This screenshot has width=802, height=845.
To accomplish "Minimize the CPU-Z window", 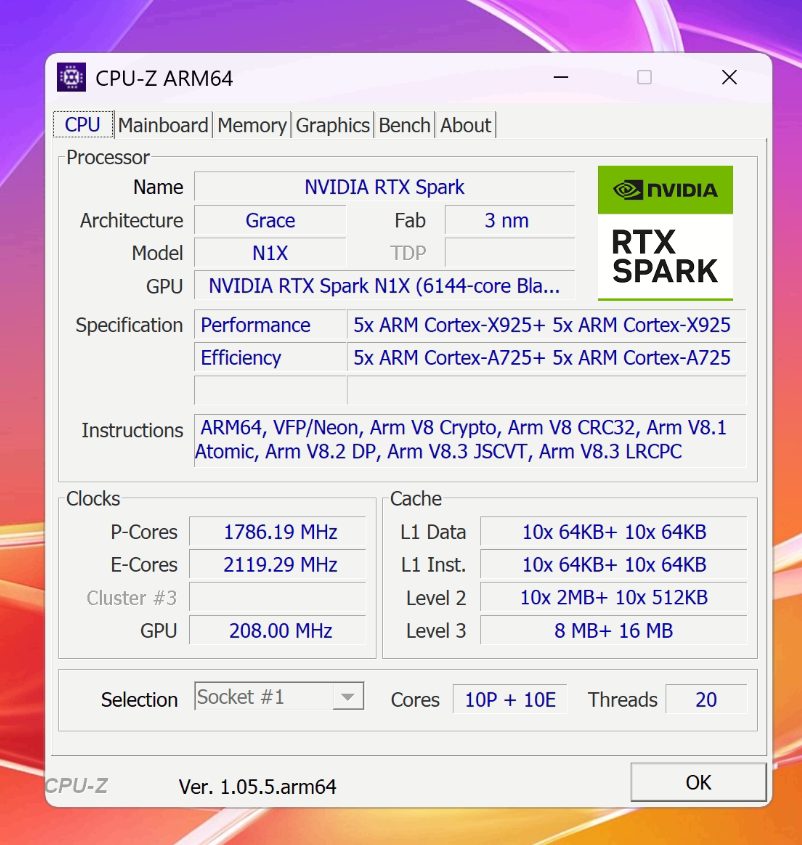I will [561, 78].
